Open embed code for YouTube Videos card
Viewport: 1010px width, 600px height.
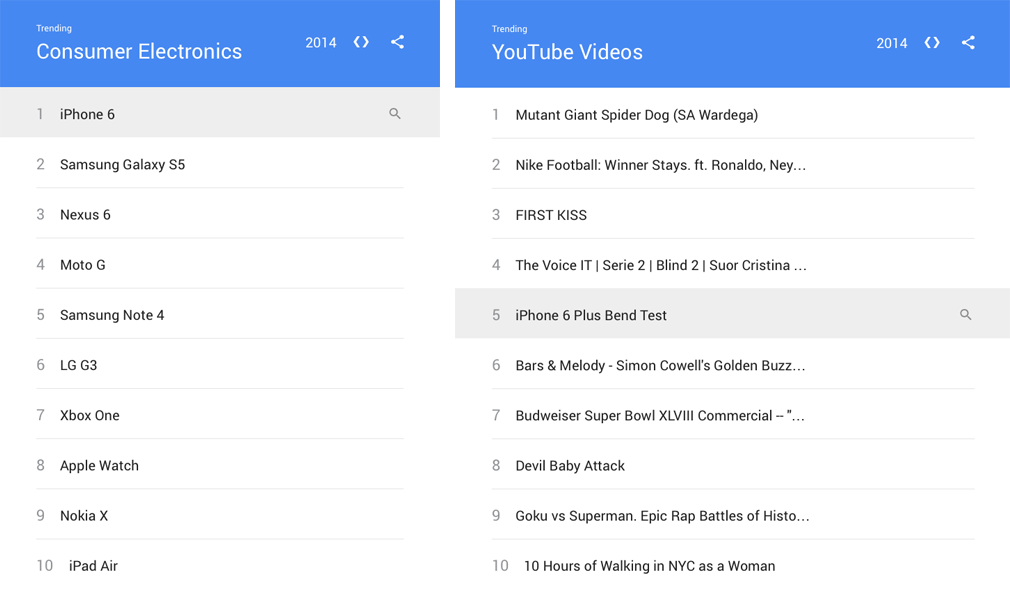point(932,42)
